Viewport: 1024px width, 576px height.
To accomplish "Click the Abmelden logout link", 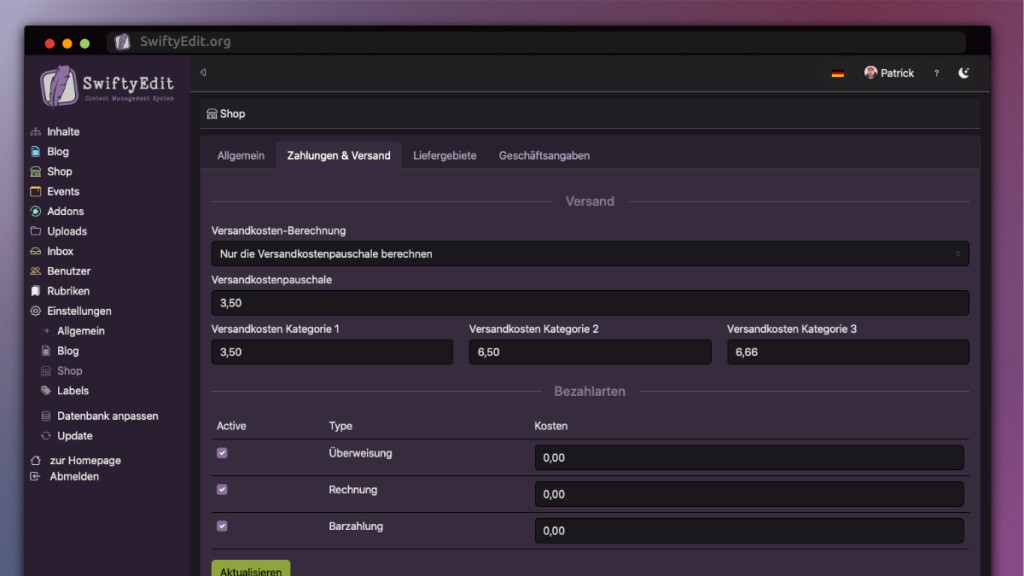I will pos(74,477).
